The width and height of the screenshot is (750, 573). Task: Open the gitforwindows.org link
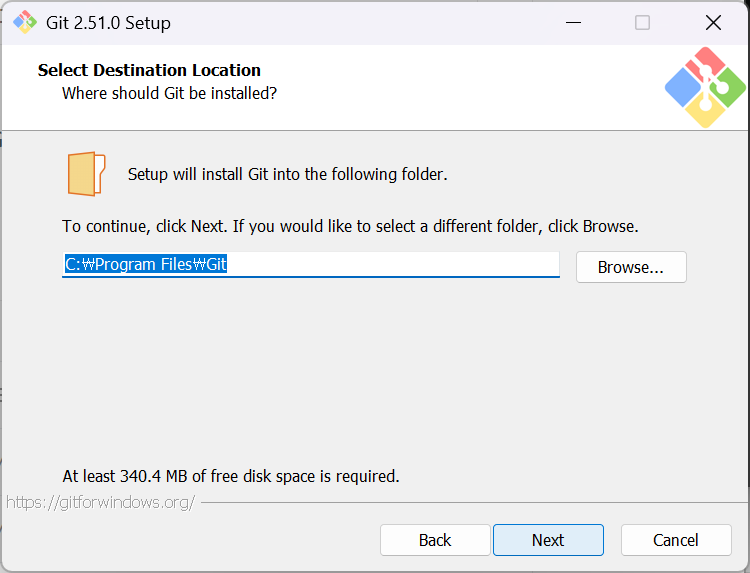(x=100, y=502)
